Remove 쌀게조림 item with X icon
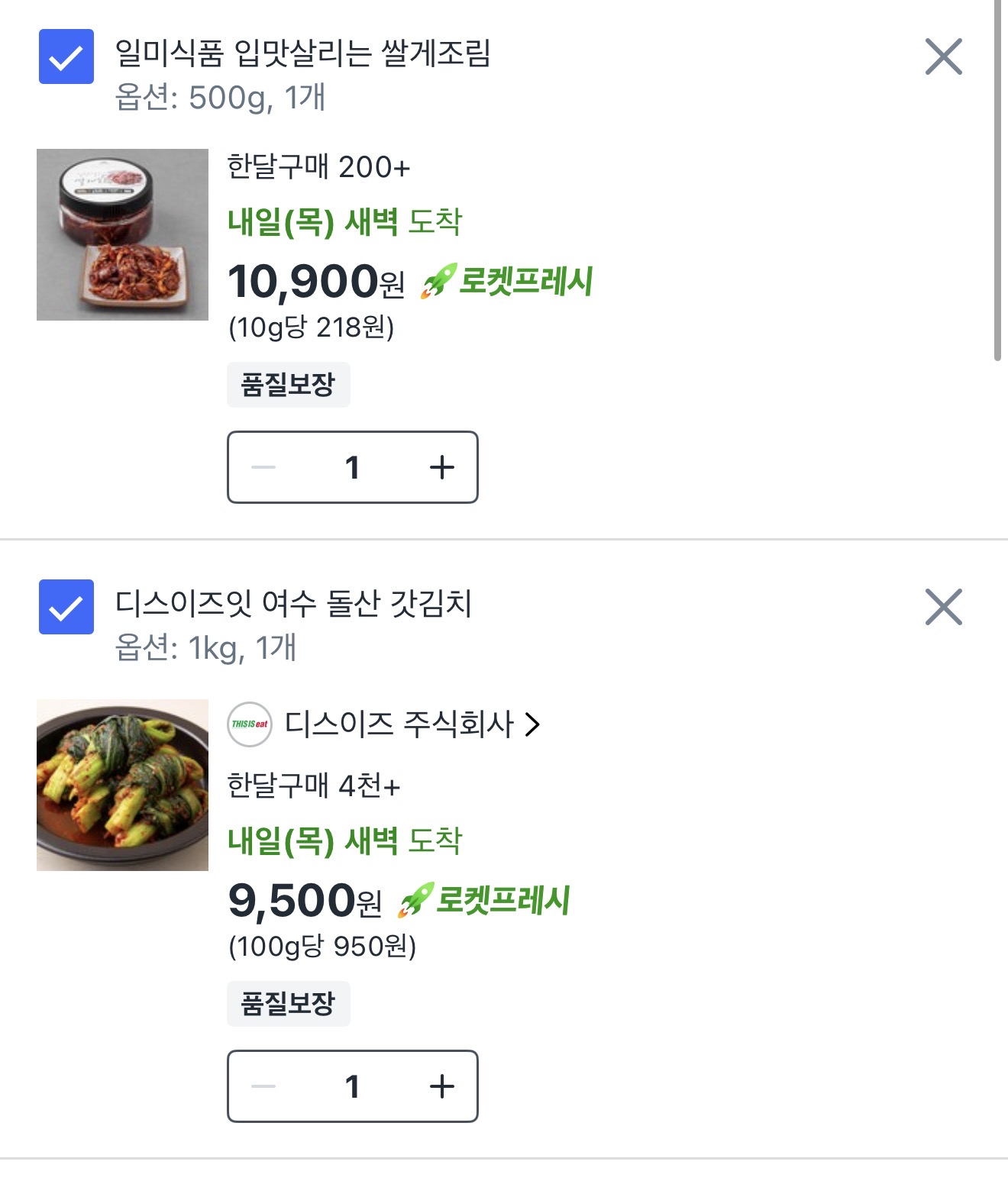 coord(943,57)
